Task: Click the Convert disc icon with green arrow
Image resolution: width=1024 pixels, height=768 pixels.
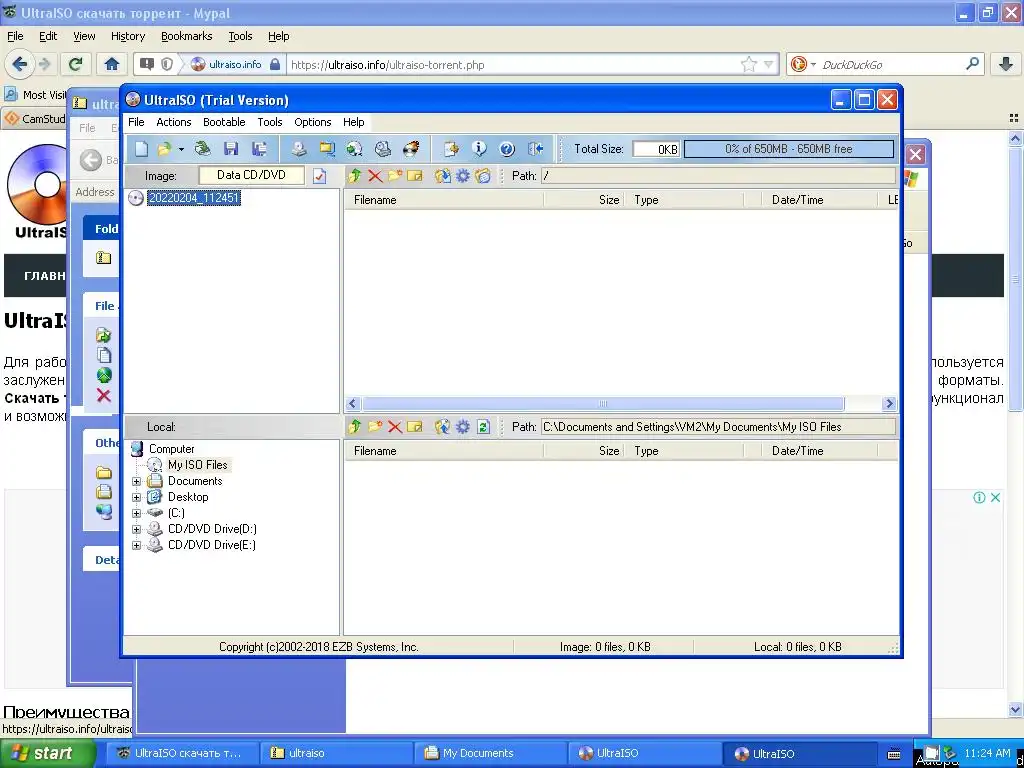Action: tap(355, 149)
